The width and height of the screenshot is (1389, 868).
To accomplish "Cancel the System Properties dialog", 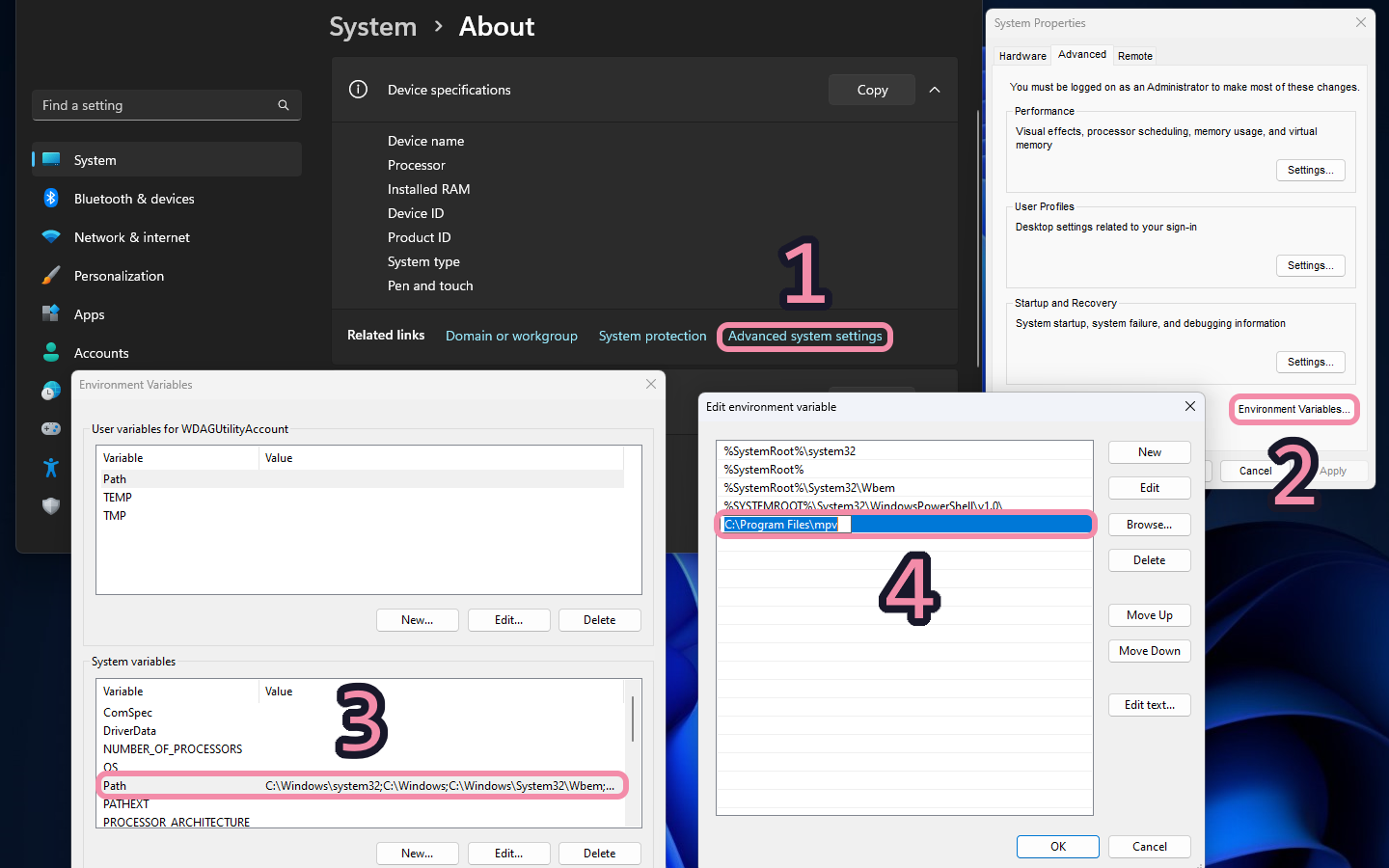I will (x=1255, y=471).
